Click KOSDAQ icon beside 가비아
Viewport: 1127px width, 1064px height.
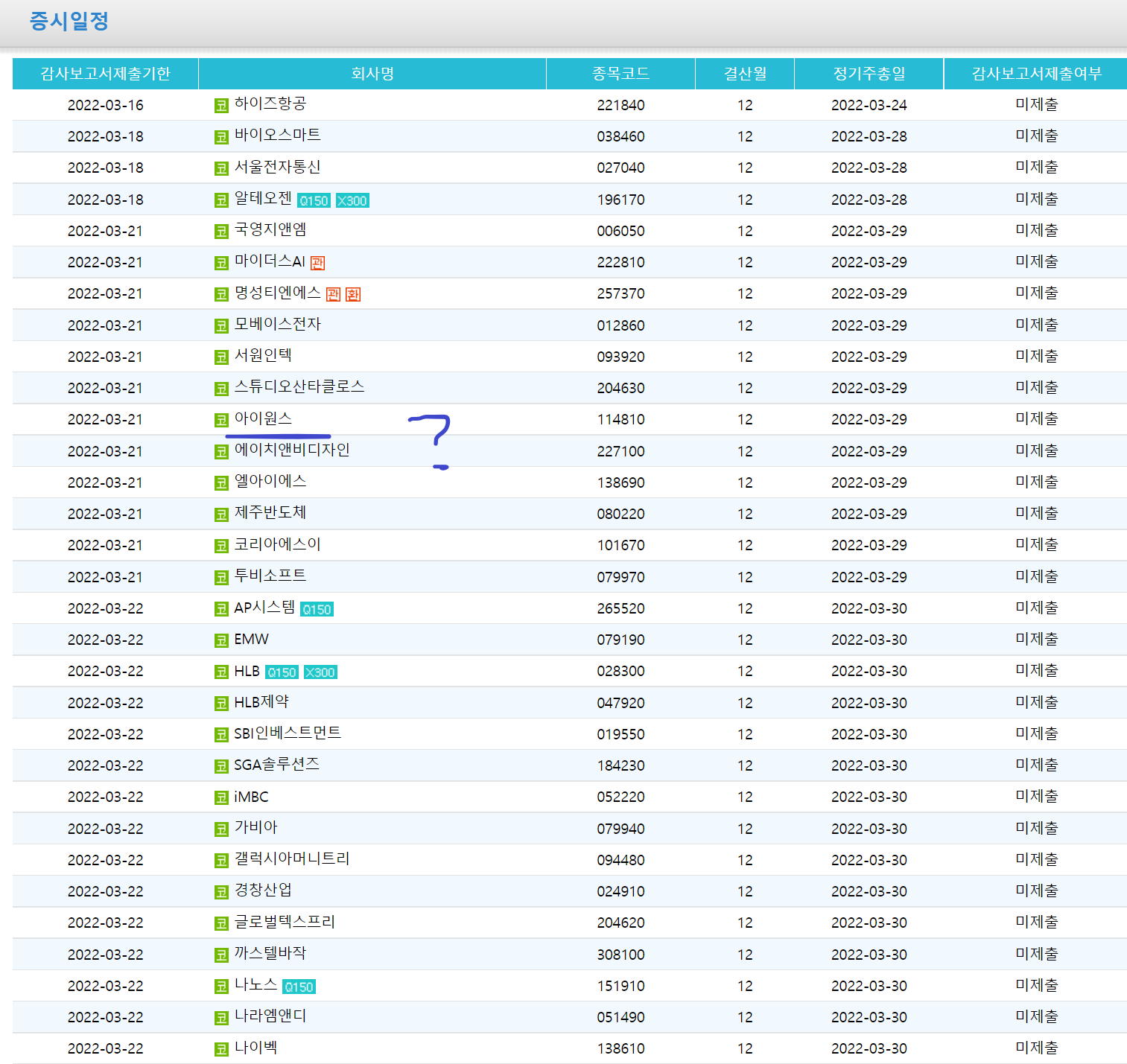pos(221,829)
